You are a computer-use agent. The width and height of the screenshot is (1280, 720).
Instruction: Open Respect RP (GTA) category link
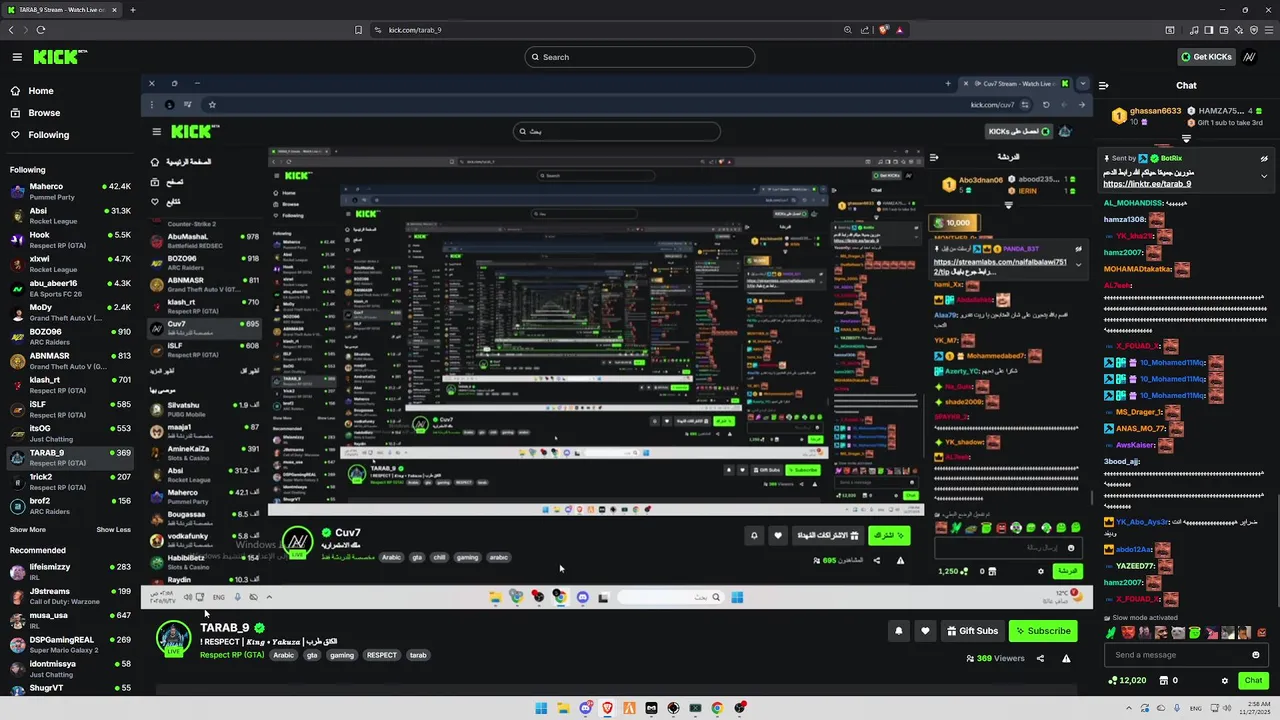232,655
